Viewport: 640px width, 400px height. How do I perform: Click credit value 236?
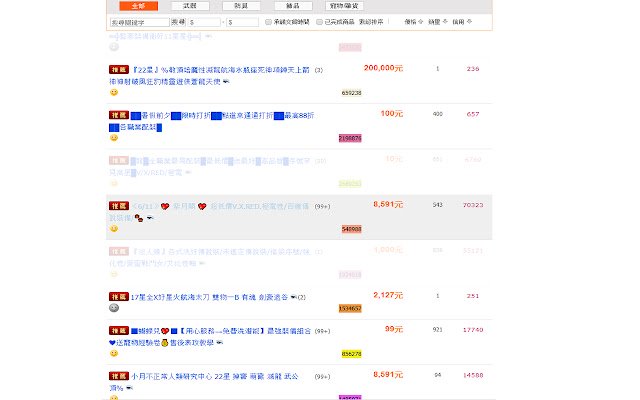click(x=473, y=69)
